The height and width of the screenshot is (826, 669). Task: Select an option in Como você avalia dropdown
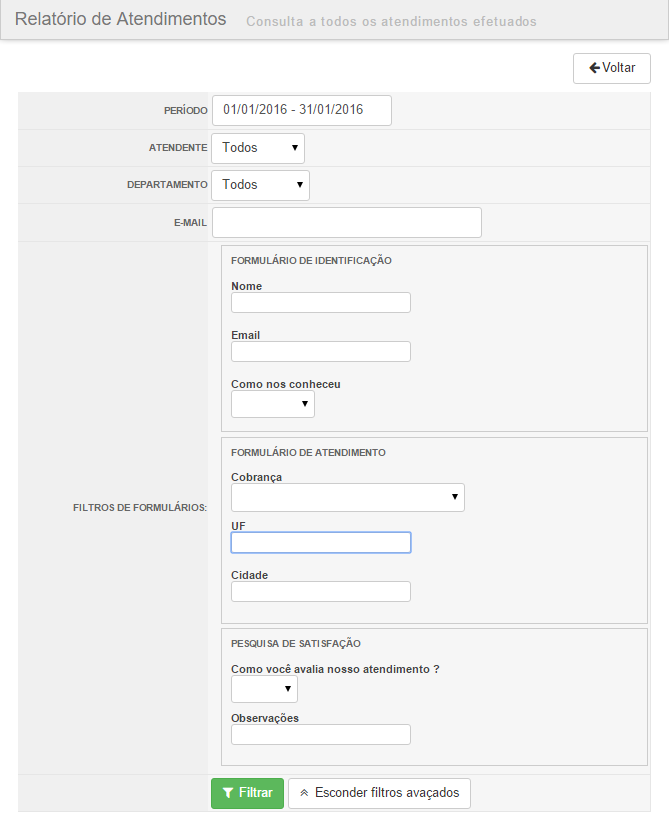[264, 689]
